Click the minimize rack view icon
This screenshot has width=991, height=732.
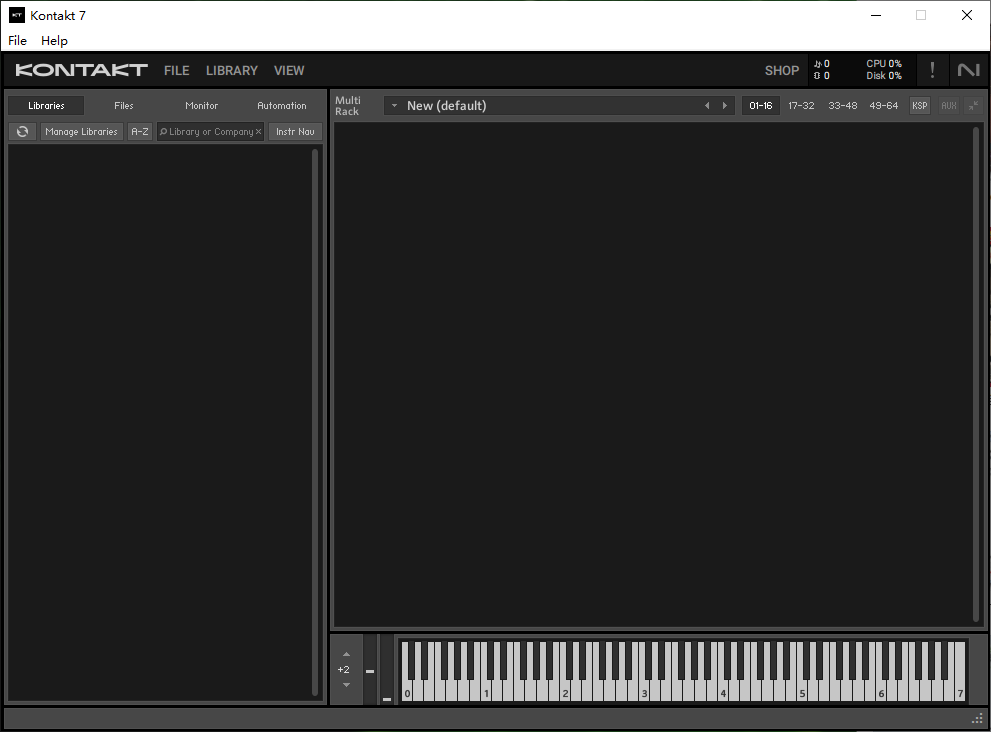[x=974, y=106]
